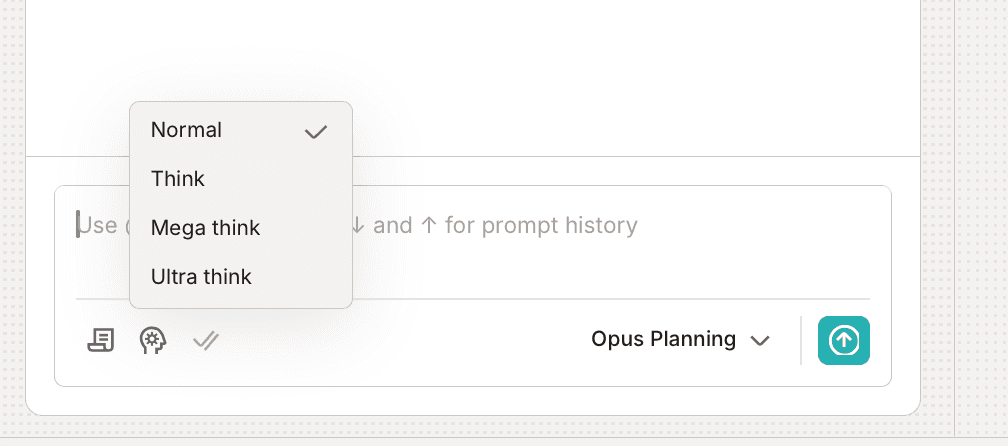
Task: Click the scroll-shaped script icon
Action: (x=100, y=340)
